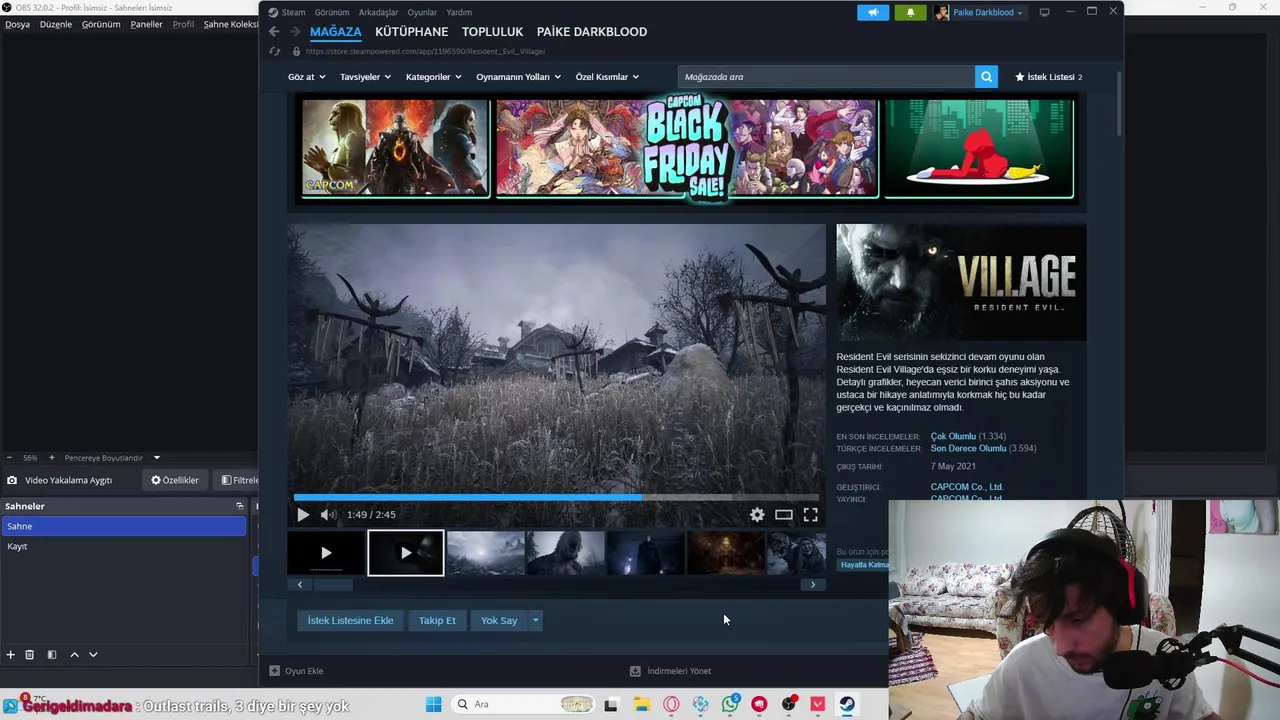
Task: Remove the selected scene in OBS
Action: (30, 655)
